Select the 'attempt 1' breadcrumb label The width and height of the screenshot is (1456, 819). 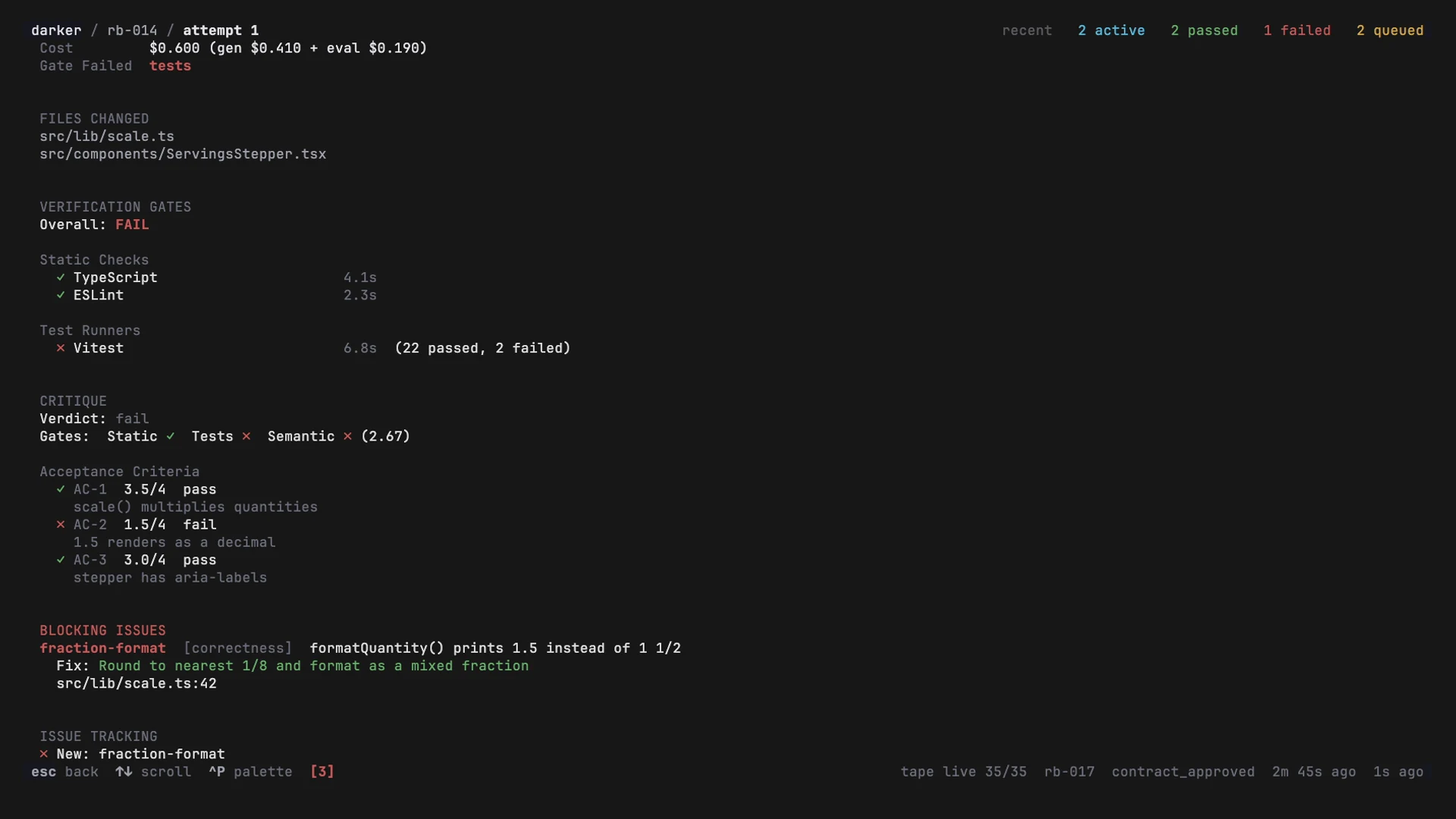pyautogui.click(x=221, y=30)
